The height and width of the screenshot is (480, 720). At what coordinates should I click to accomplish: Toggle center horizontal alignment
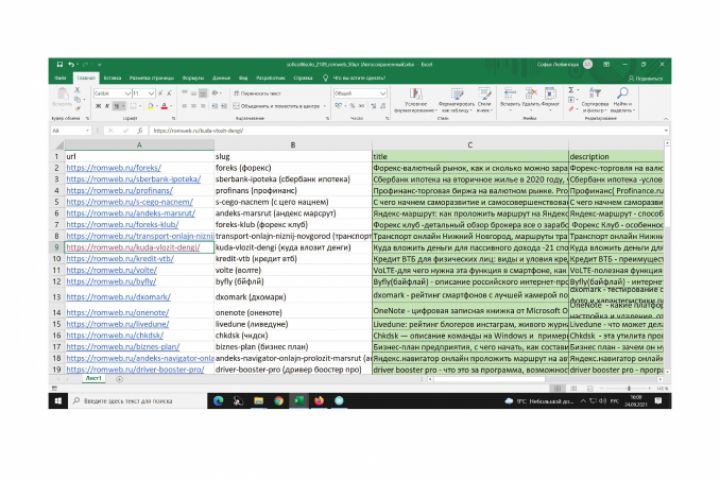coord(194,106)
